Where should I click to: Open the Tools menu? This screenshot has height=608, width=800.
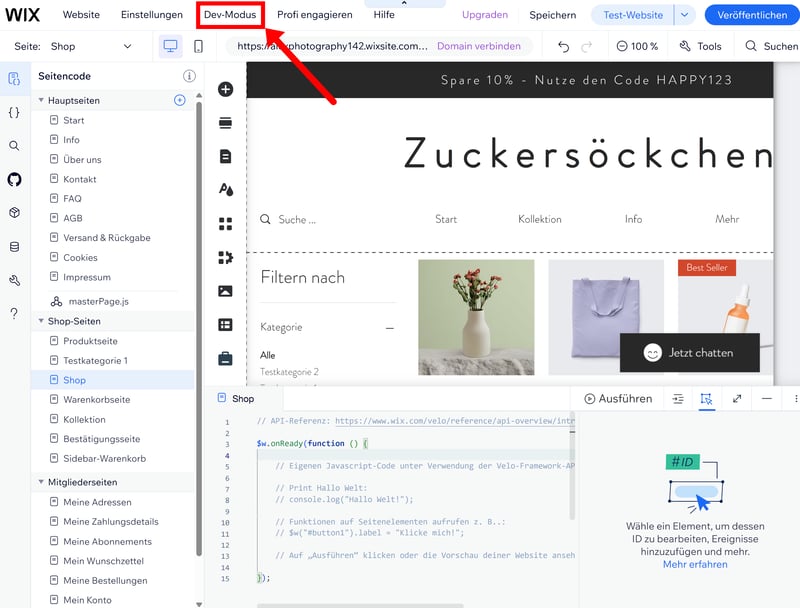tap(701, 46)
